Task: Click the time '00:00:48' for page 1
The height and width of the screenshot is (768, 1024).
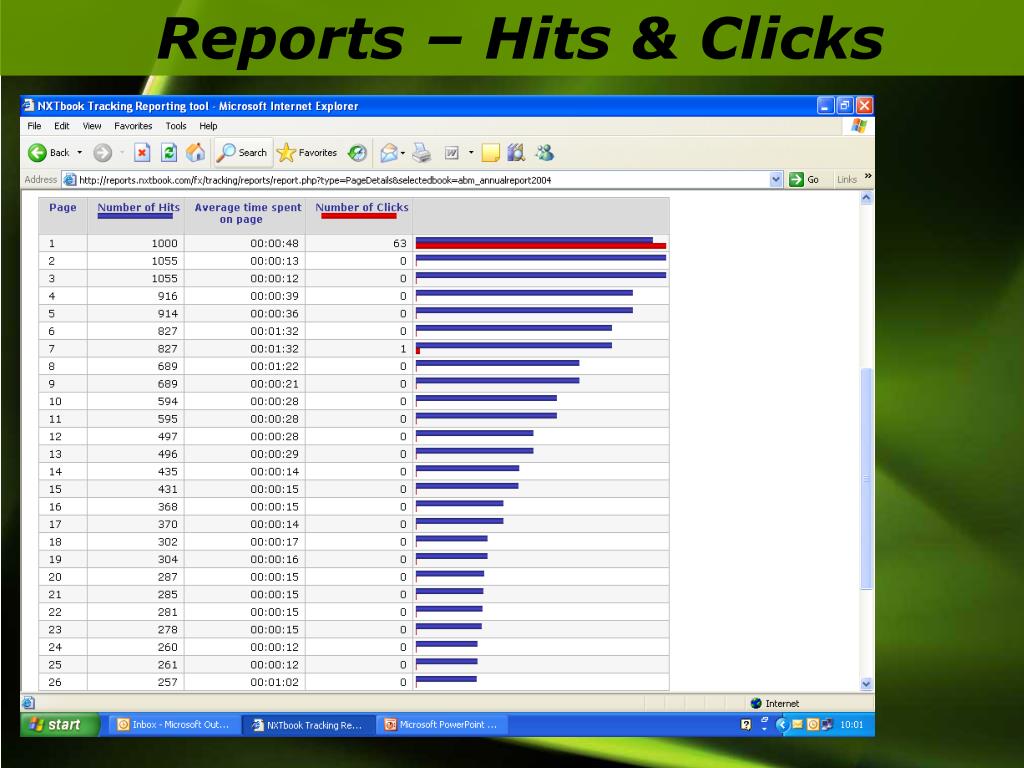Action: [274, 243]
